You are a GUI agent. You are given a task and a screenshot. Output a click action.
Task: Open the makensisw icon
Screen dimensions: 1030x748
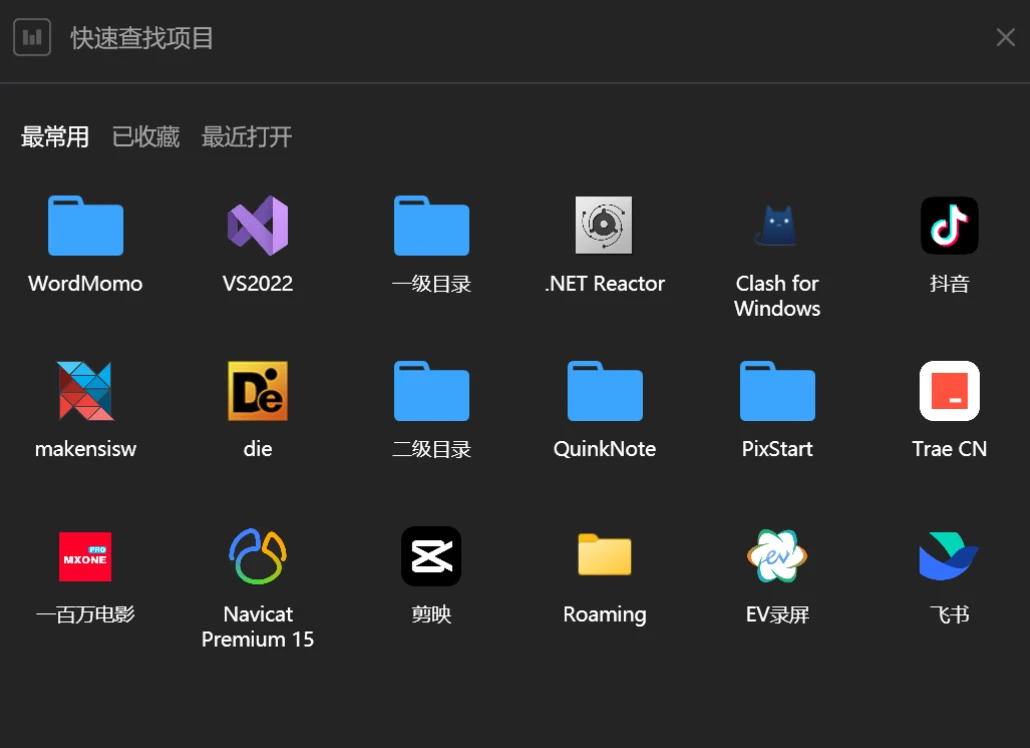[85, 391]
